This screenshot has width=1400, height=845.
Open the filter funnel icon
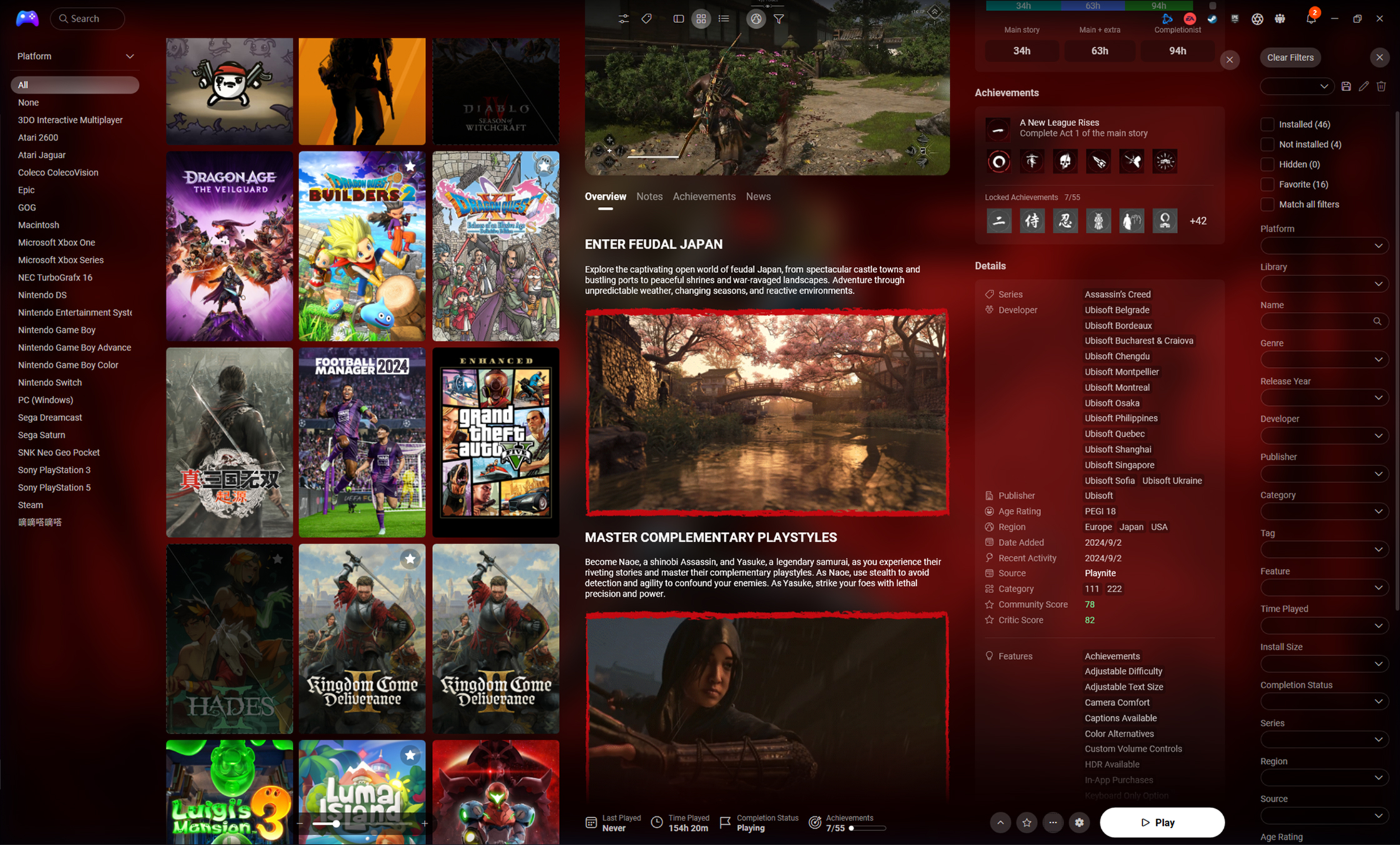click(x=779, y=19)
